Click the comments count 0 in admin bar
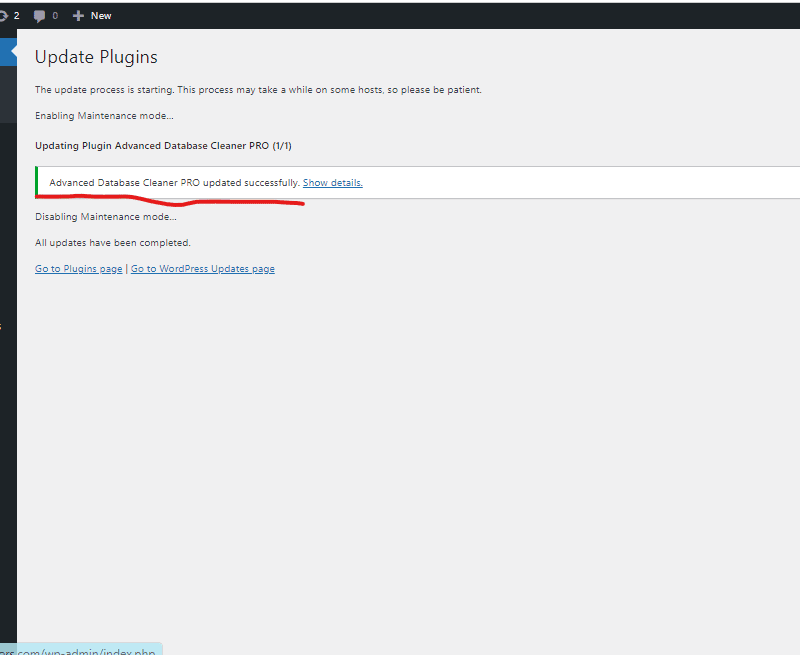 tap(55, 16)
